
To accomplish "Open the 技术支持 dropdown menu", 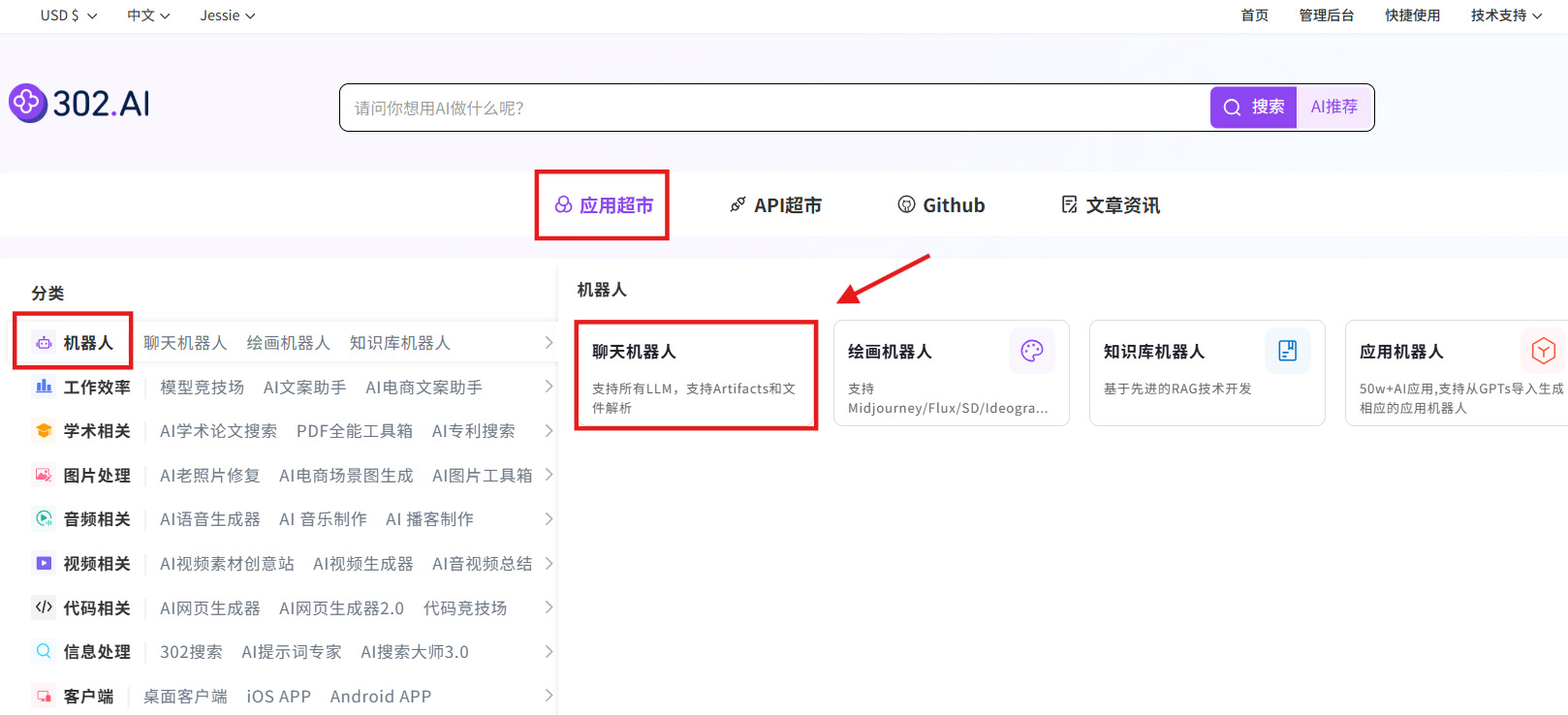I will [x=1506, y=16].
